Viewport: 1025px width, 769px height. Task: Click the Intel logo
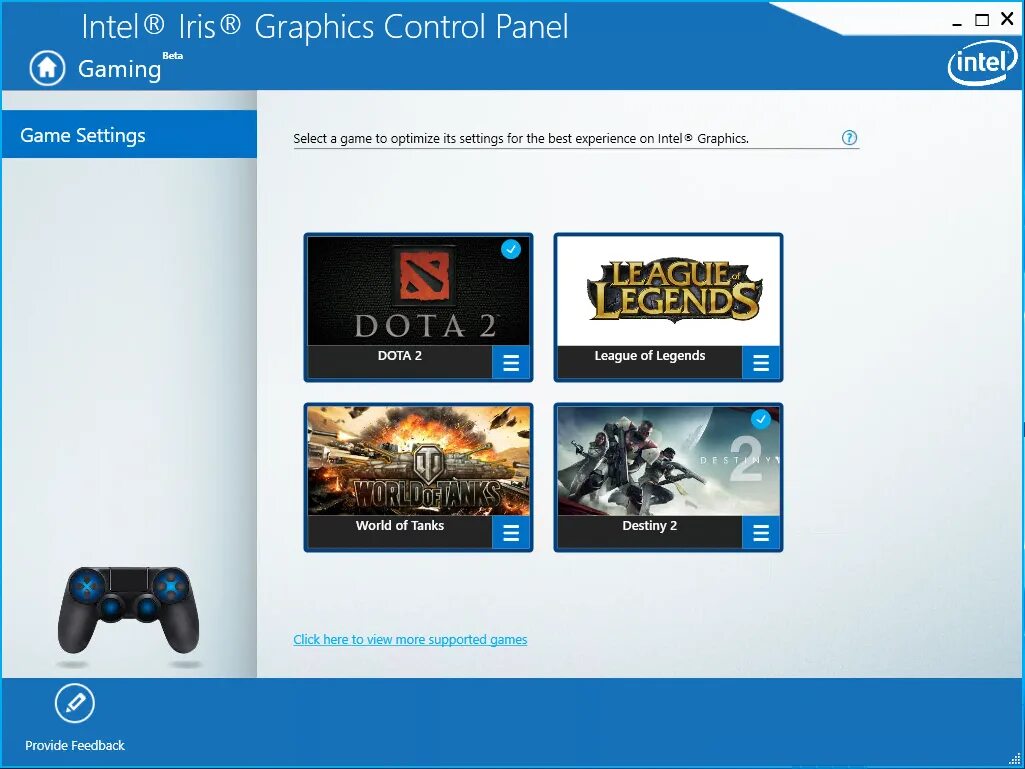[983, 64]
